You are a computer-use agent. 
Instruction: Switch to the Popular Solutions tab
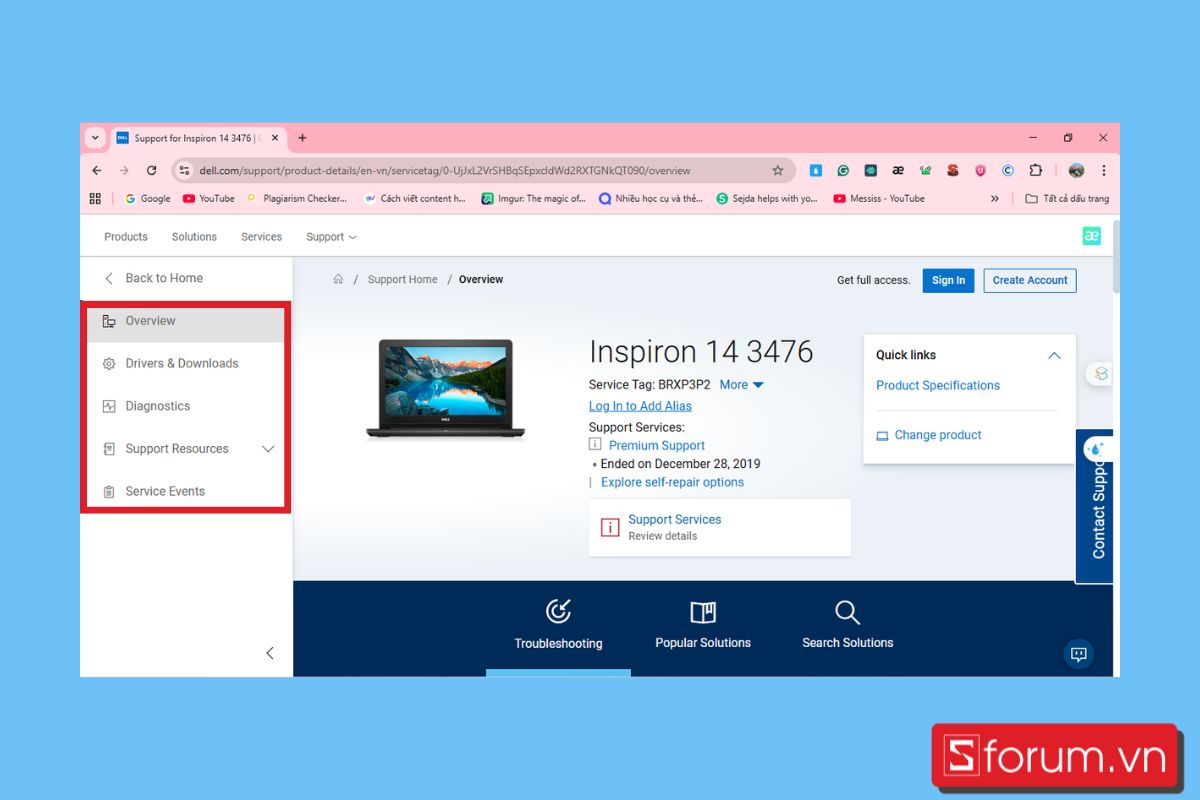[x=703, y=625]
